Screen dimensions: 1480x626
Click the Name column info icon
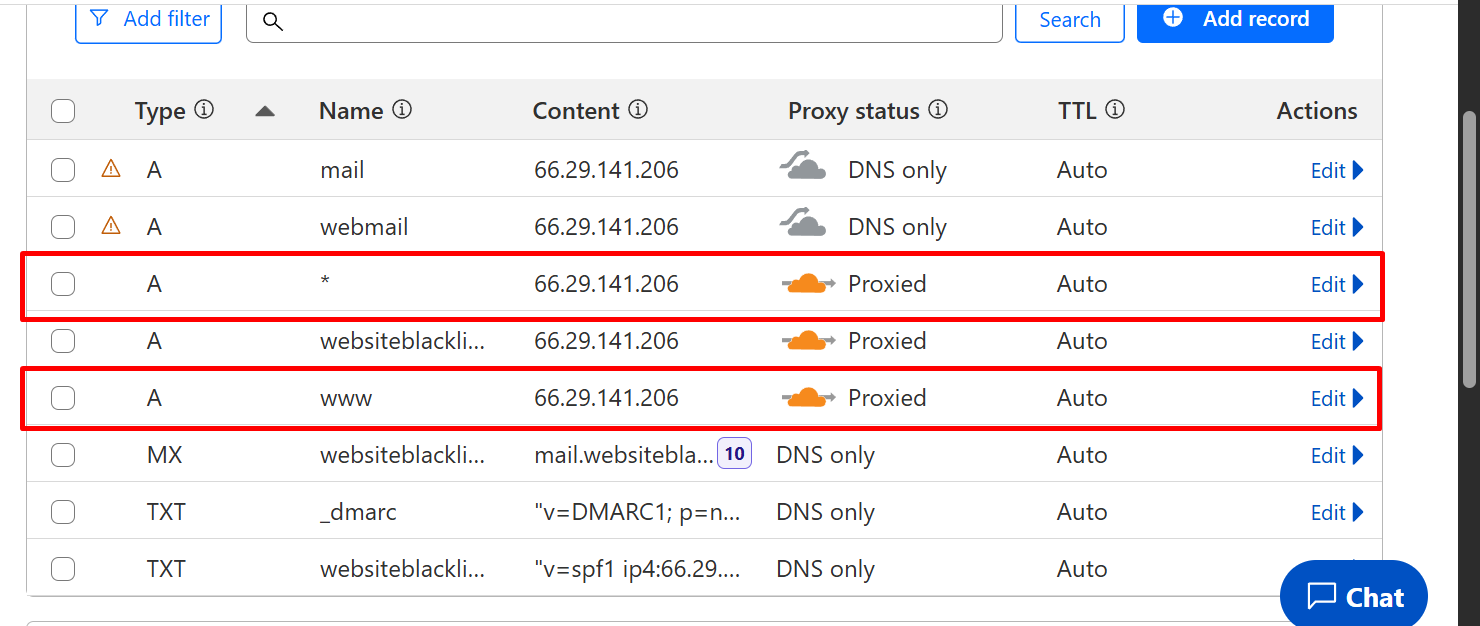coord(402,110)
